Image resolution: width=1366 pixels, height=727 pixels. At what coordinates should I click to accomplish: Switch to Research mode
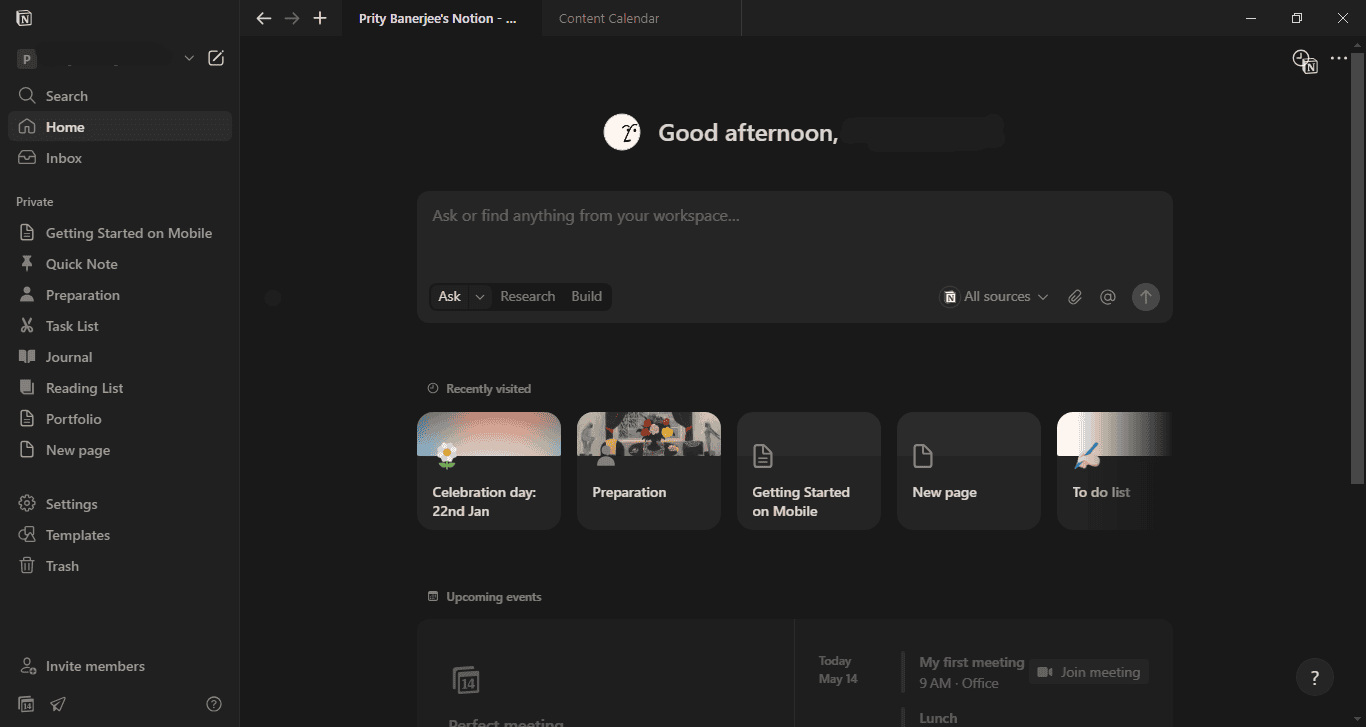[527, 296]
